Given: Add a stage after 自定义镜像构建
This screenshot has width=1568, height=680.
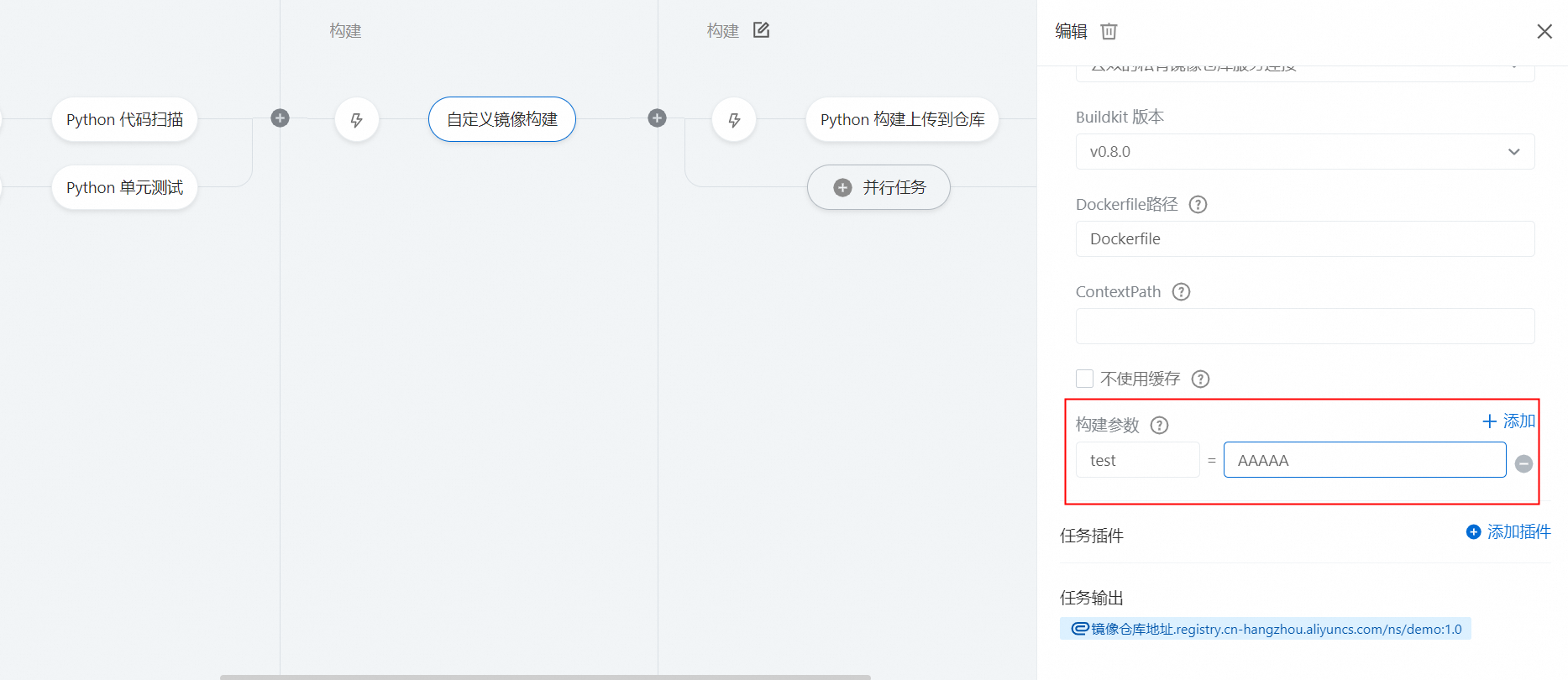Looking at the screenshot, I should point(658,118).
